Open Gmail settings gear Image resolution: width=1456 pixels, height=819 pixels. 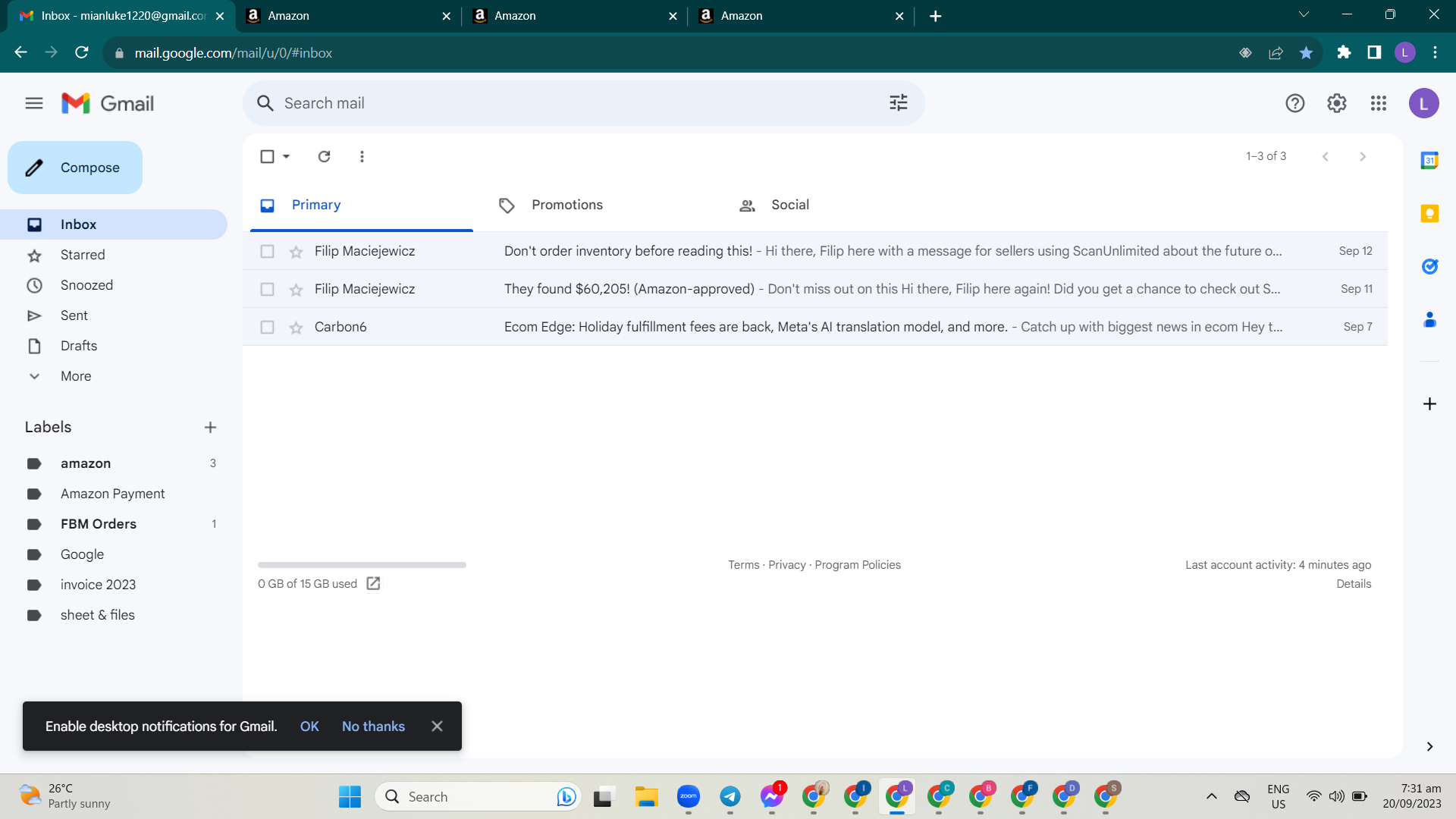click(x=1336, y=103)
